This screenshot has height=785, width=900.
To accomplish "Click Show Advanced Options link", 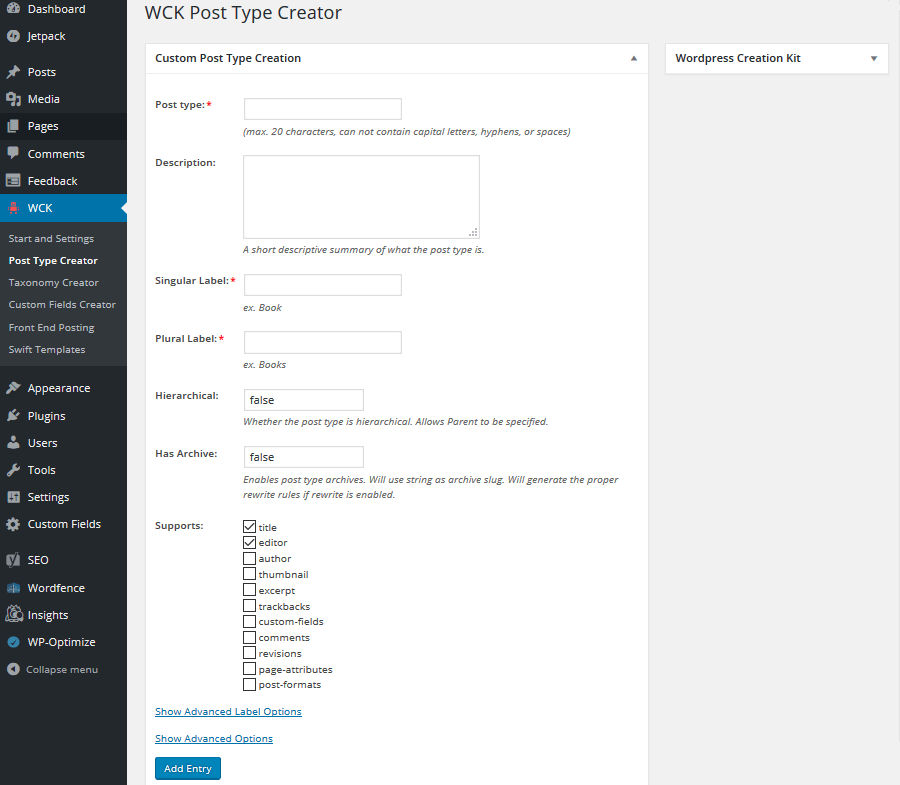I will (214, 739).
